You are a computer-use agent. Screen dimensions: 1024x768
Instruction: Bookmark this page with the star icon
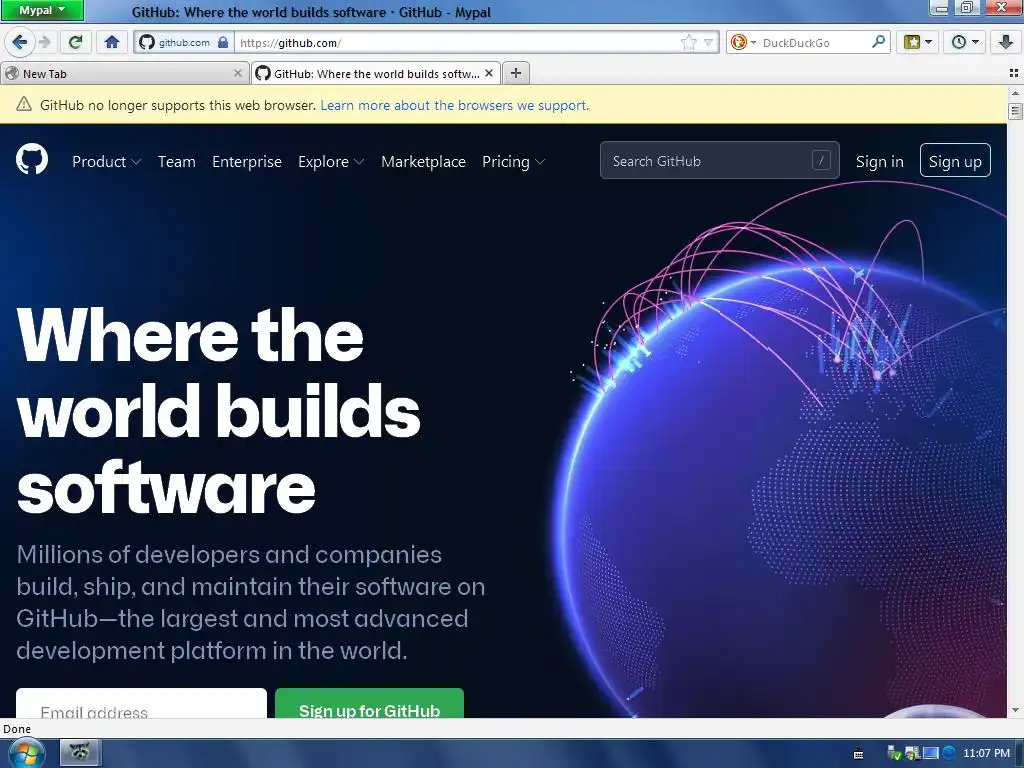pyautogui.click(x=688, y=42)
